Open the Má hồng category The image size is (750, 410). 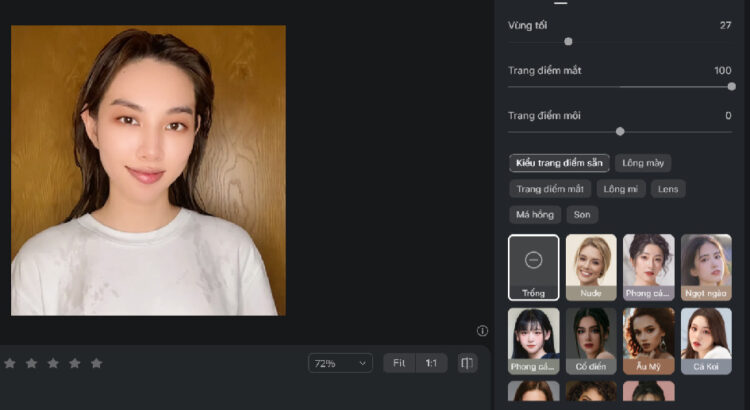(535, 214)
